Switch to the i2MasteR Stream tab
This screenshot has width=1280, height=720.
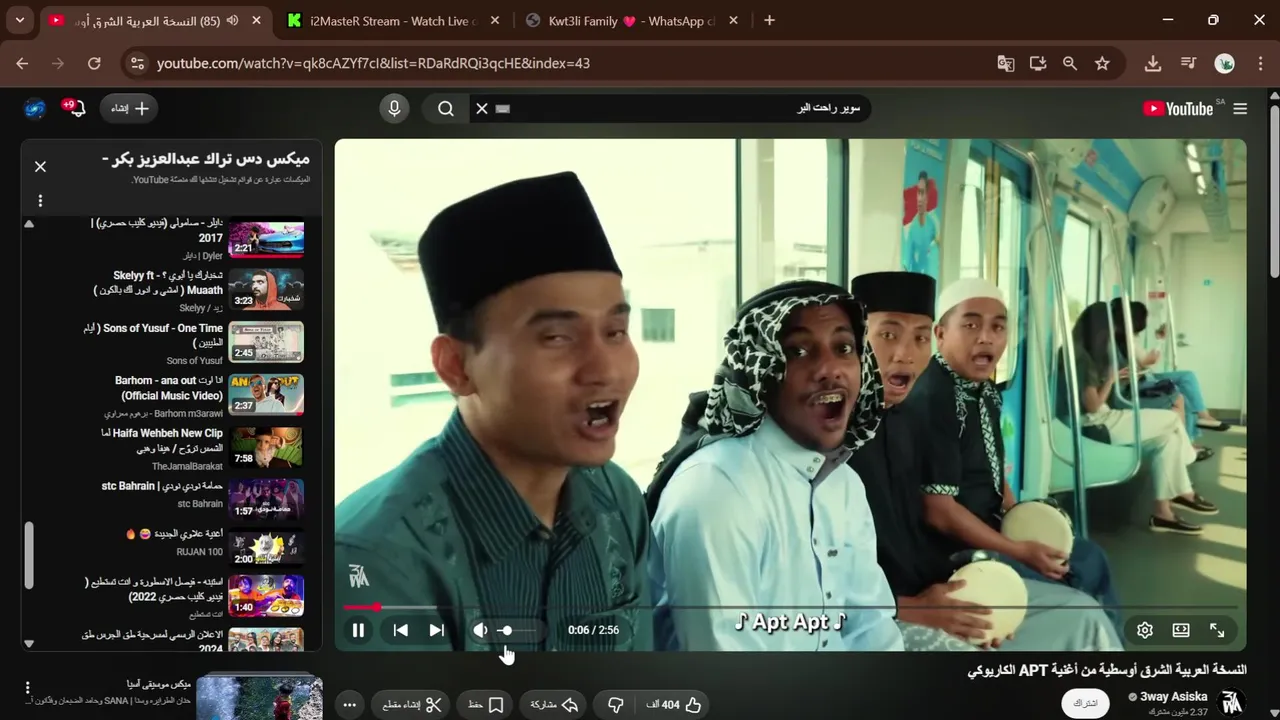click(x=394, y=20)
